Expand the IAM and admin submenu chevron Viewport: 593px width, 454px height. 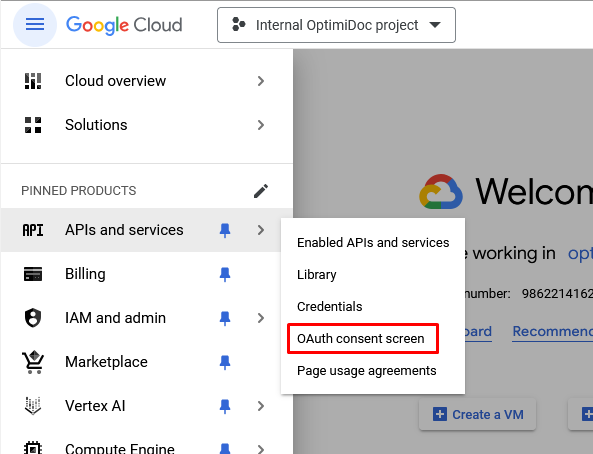click(261, 318)
